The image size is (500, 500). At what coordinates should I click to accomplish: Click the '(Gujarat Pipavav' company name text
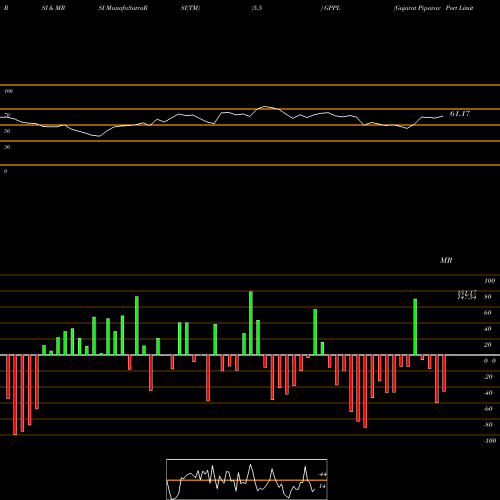click(x=418, y=8)
